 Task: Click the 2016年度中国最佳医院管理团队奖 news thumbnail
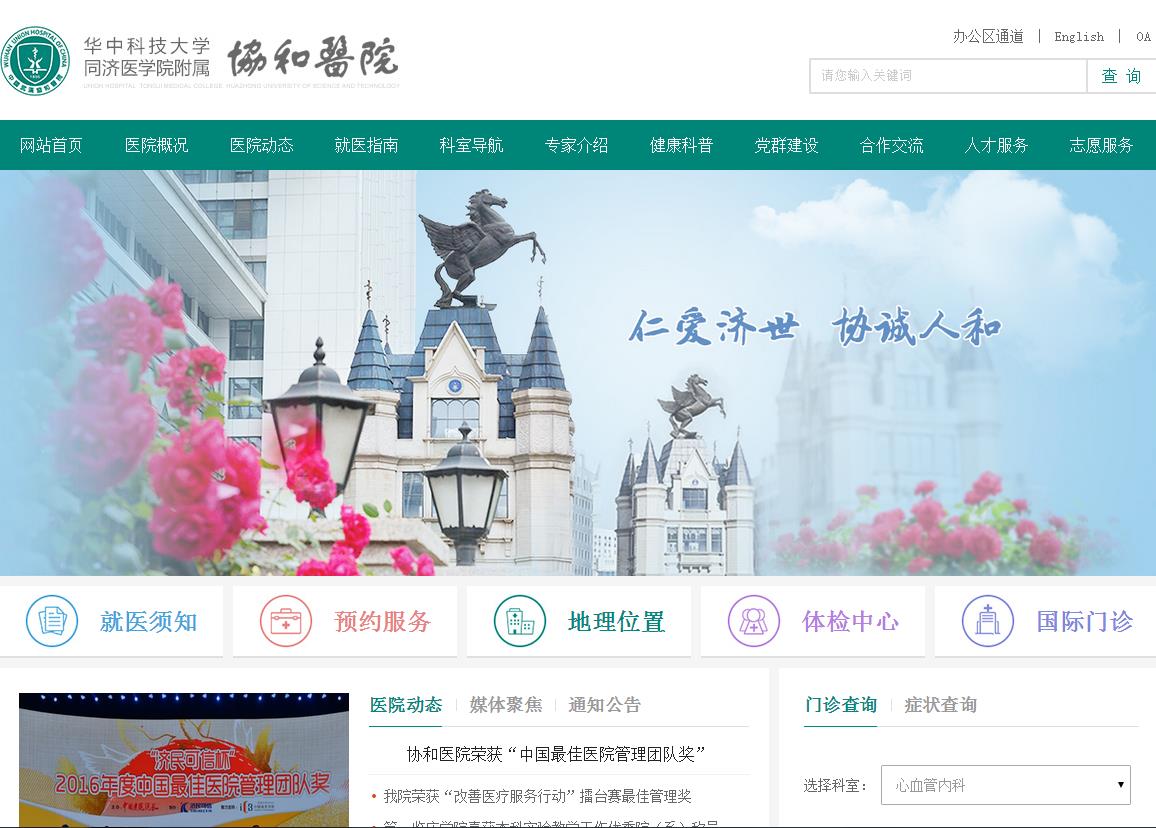184,760
